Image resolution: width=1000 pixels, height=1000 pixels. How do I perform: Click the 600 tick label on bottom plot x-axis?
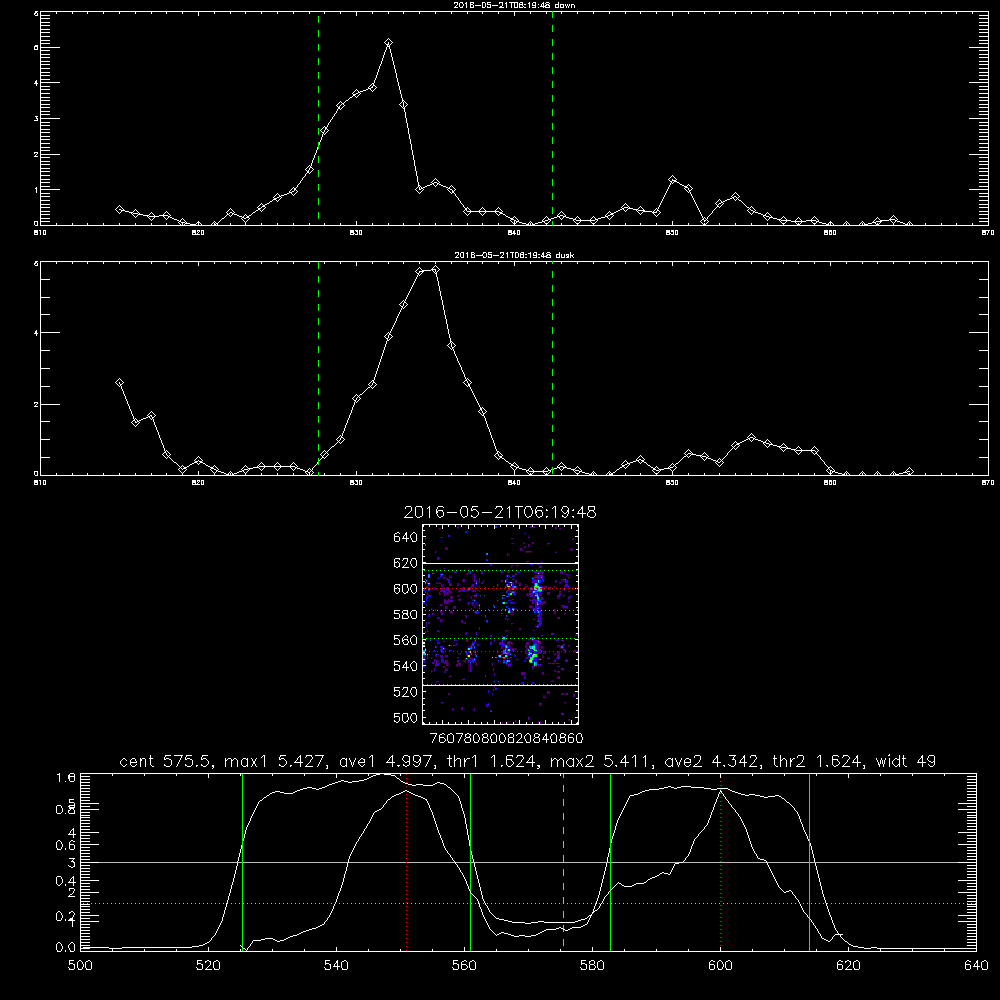720,966
